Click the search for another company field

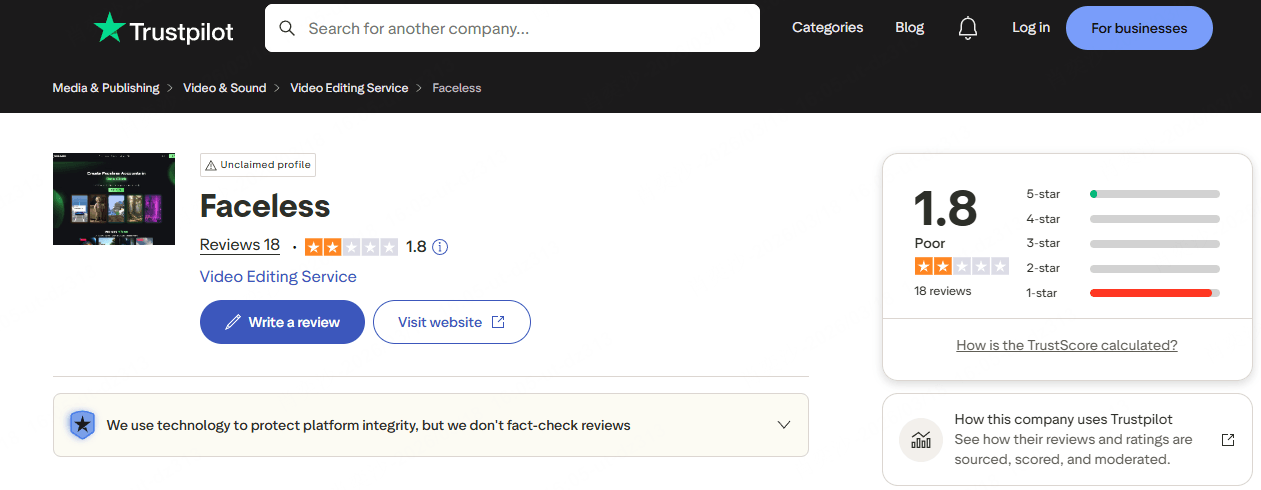512,28
